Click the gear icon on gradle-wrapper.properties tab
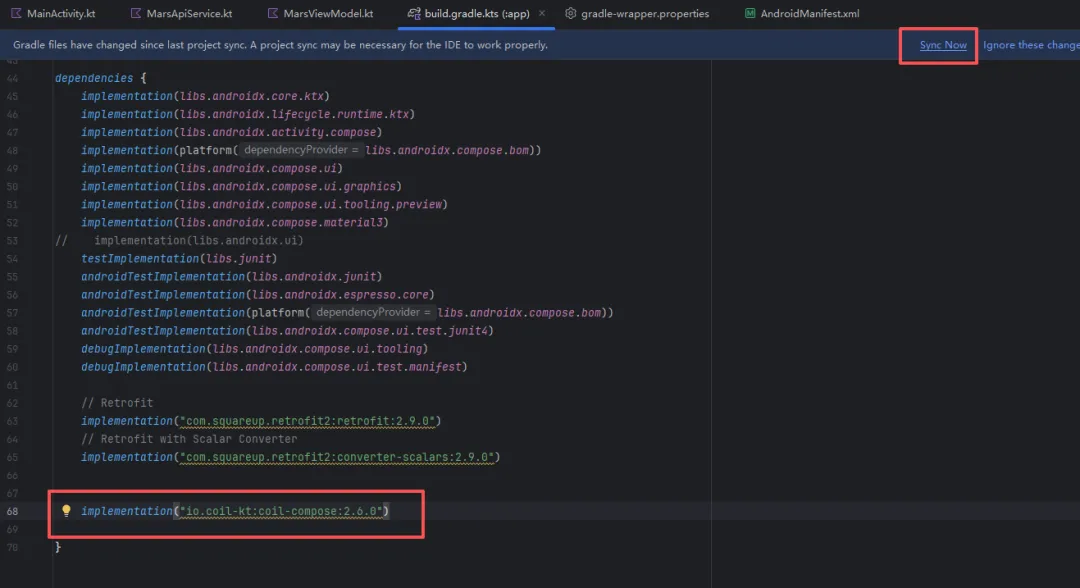 click(570, 13)
